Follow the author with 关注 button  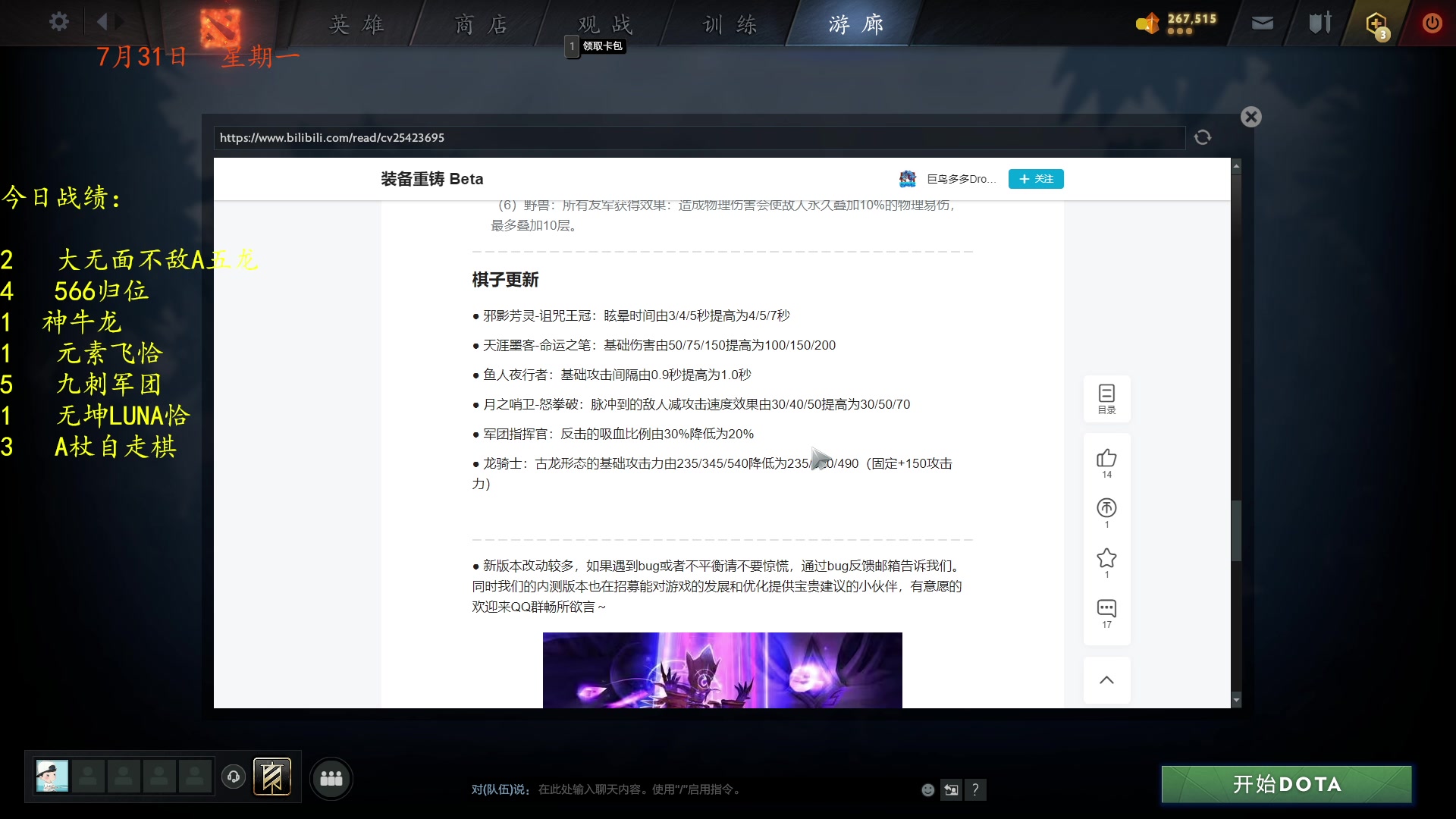pyautogui.click(x=1036, y=179)
